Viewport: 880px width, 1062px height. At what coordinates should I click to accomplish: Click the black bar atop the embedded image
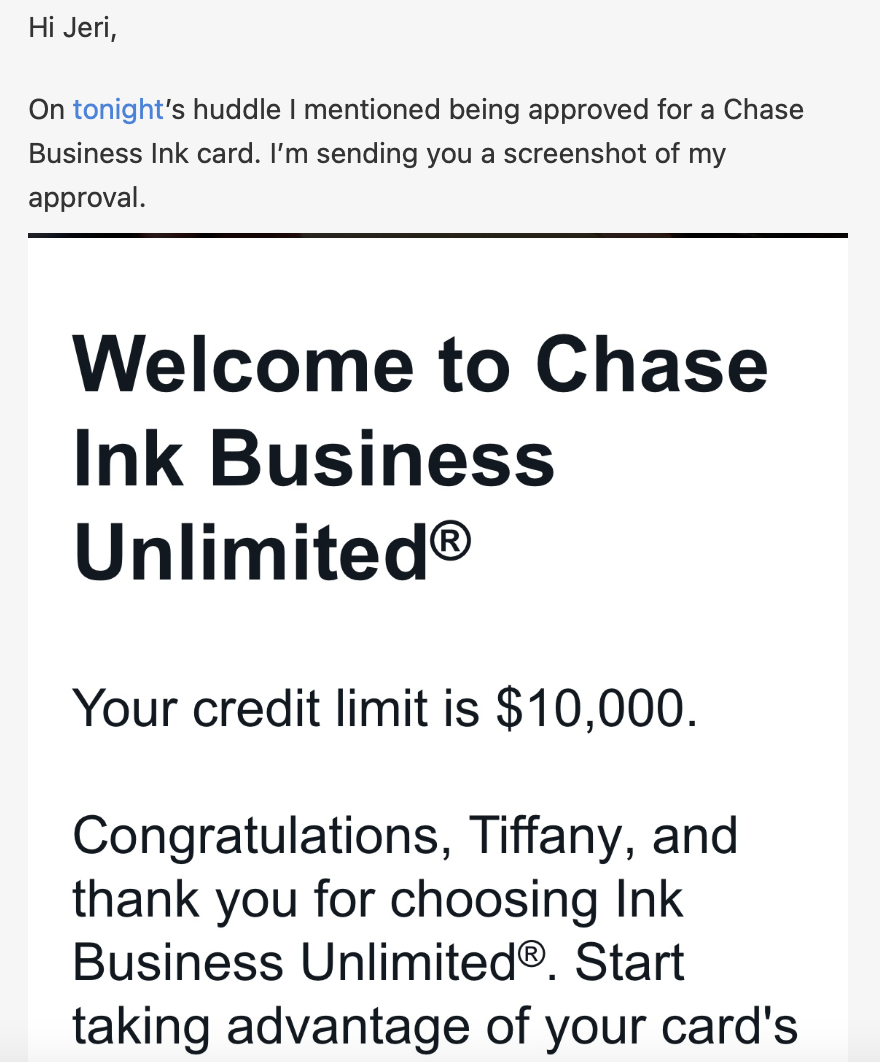point(438,235)
